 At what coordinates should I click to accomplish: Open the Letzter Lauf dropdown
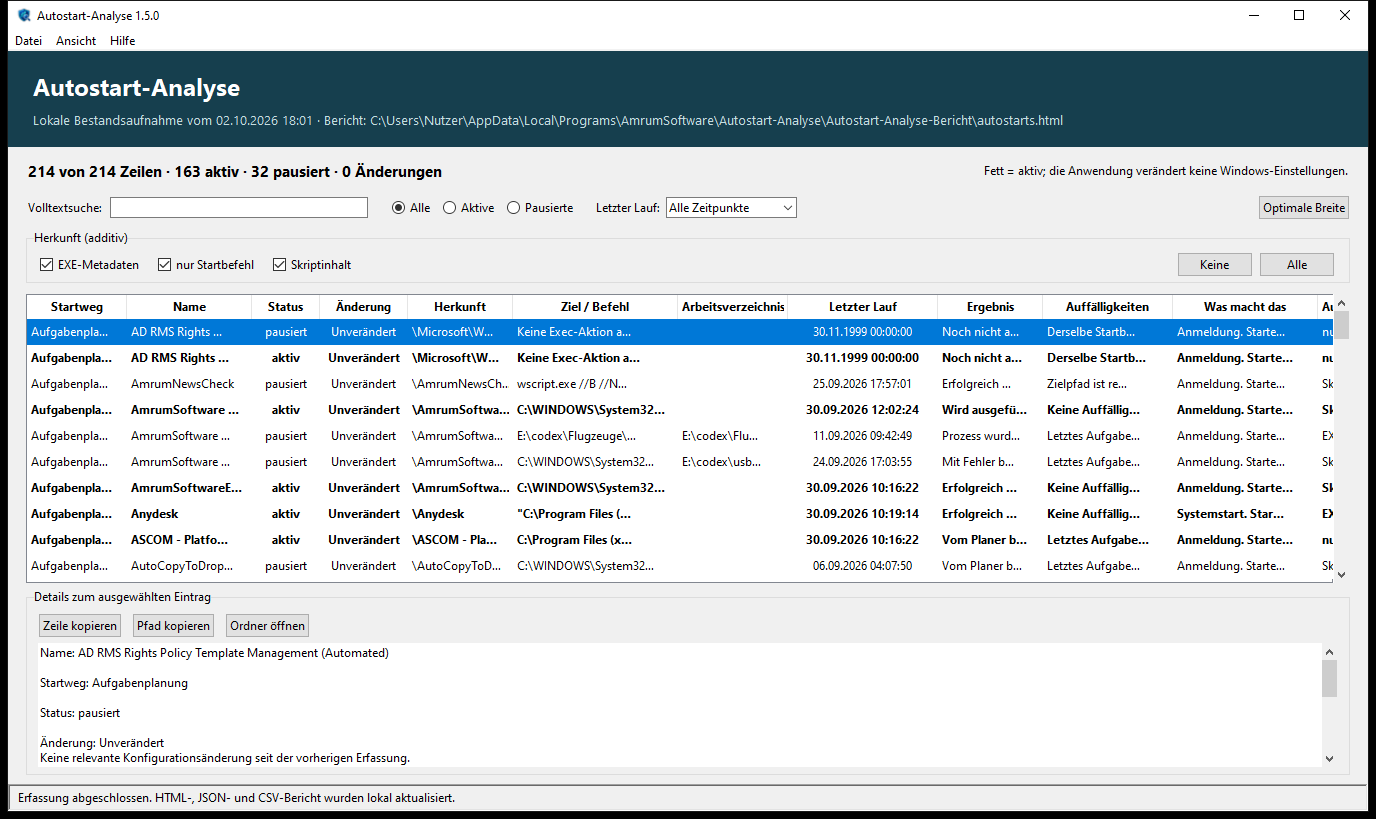click(731, 208)
